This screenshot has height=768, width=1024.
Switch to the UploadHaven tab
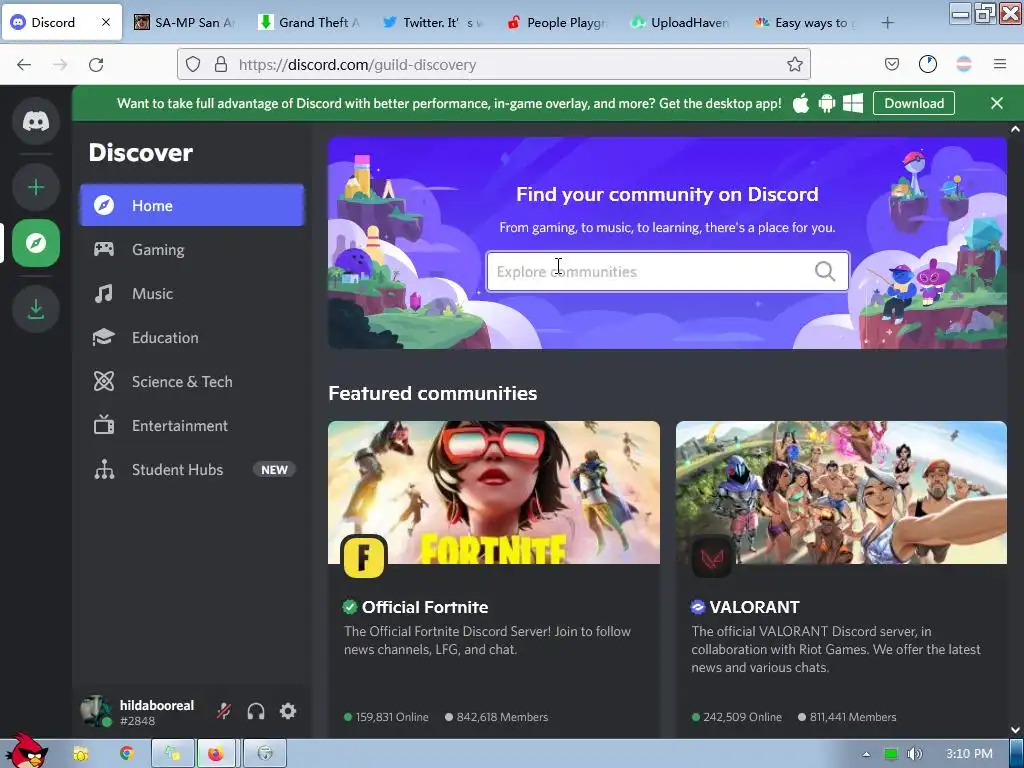[x=680, y=22]
